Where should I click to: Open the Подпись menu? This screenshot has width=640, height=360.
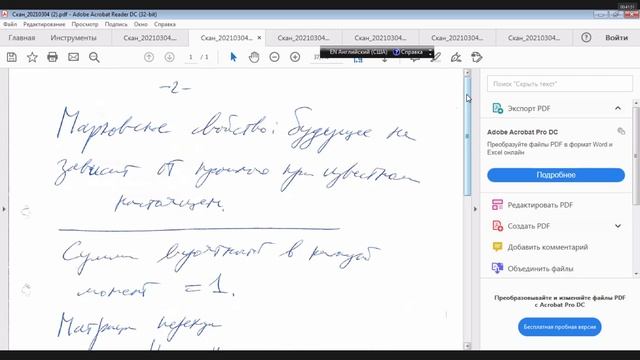[x=116, y=24]
